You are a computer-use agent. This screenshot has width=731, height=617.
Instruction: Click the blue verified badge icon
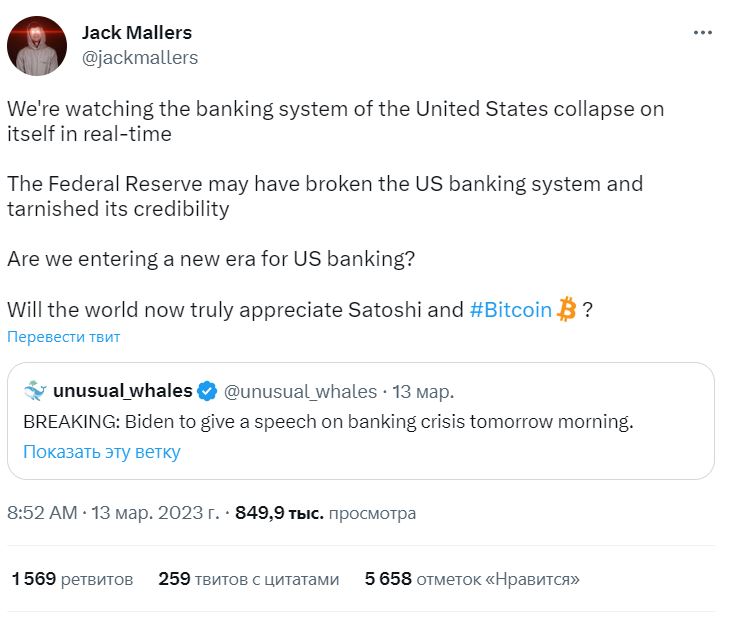coord(207,391)
